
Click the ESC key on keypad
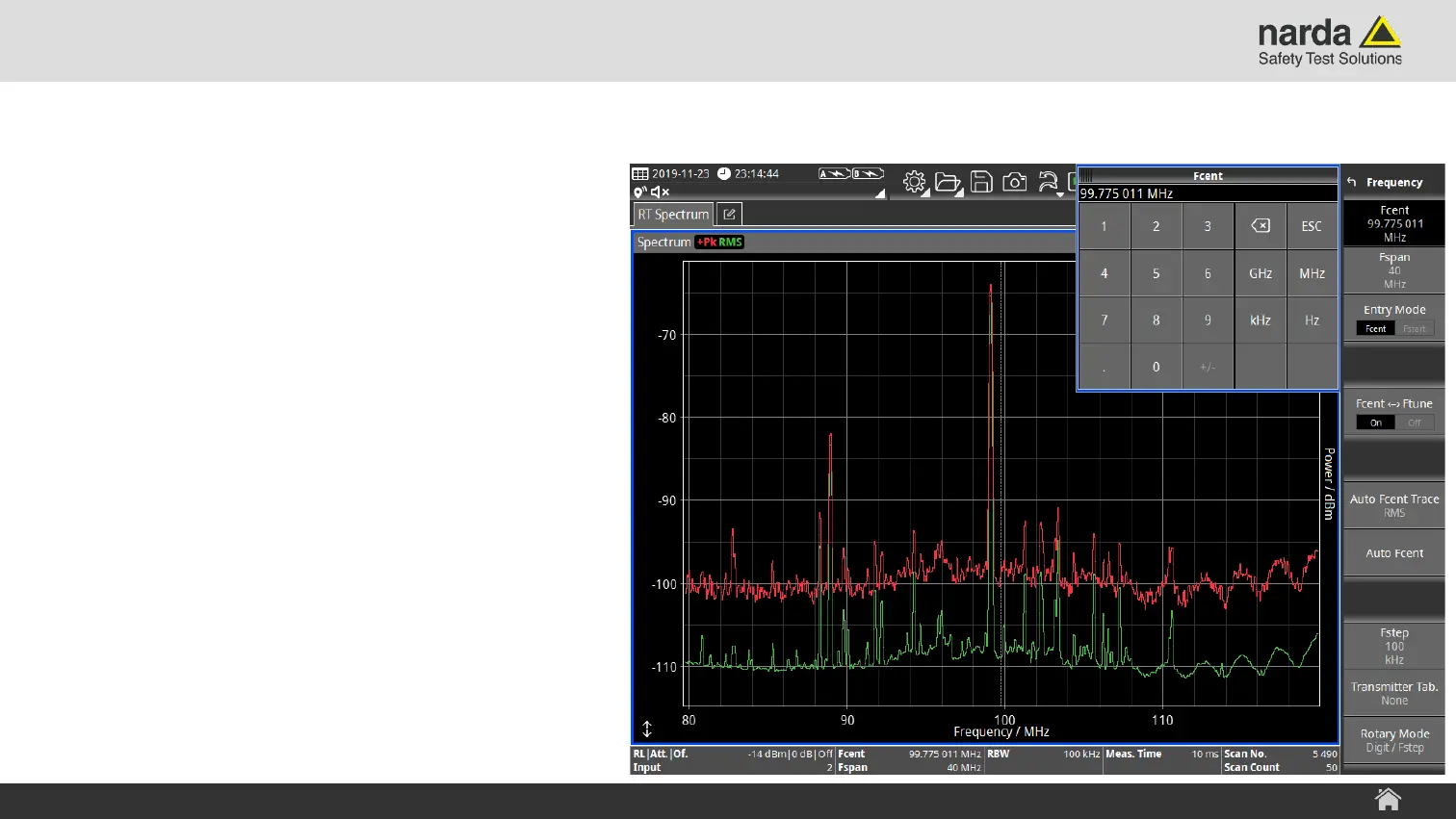tap(1312, 226)
